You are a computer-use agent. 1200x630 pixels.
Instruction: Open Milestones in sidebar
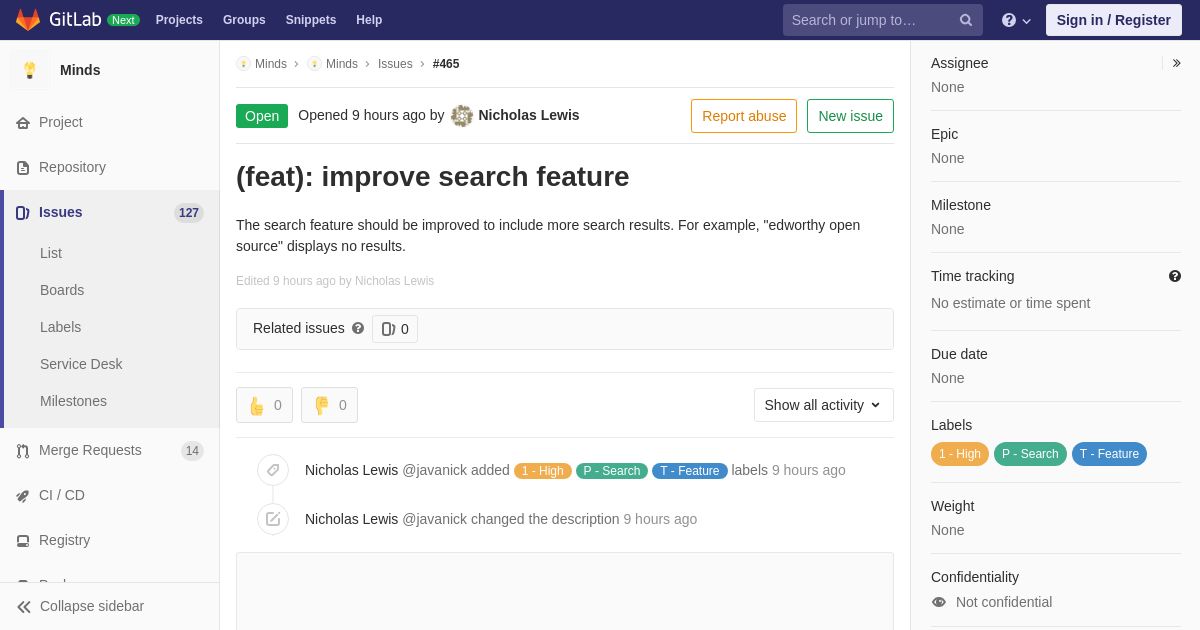[73, 401]
